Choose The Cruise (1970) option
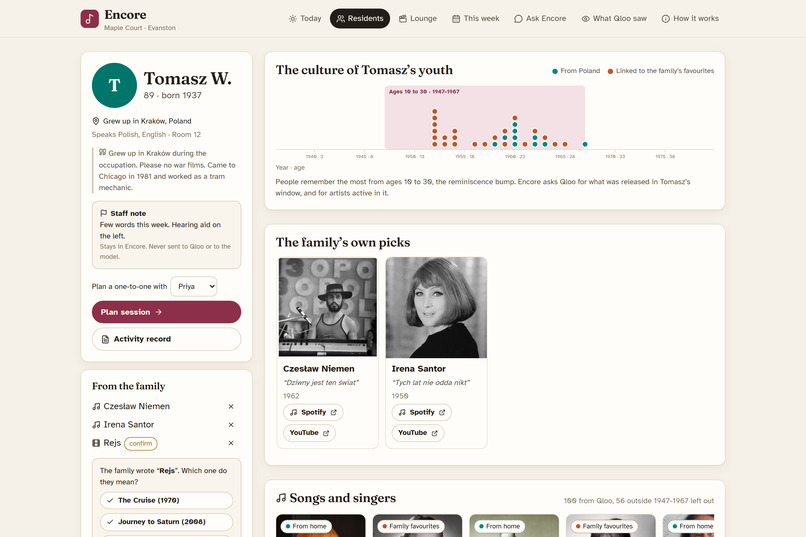This screenshot has height=537, width=806. pos(167,501)
